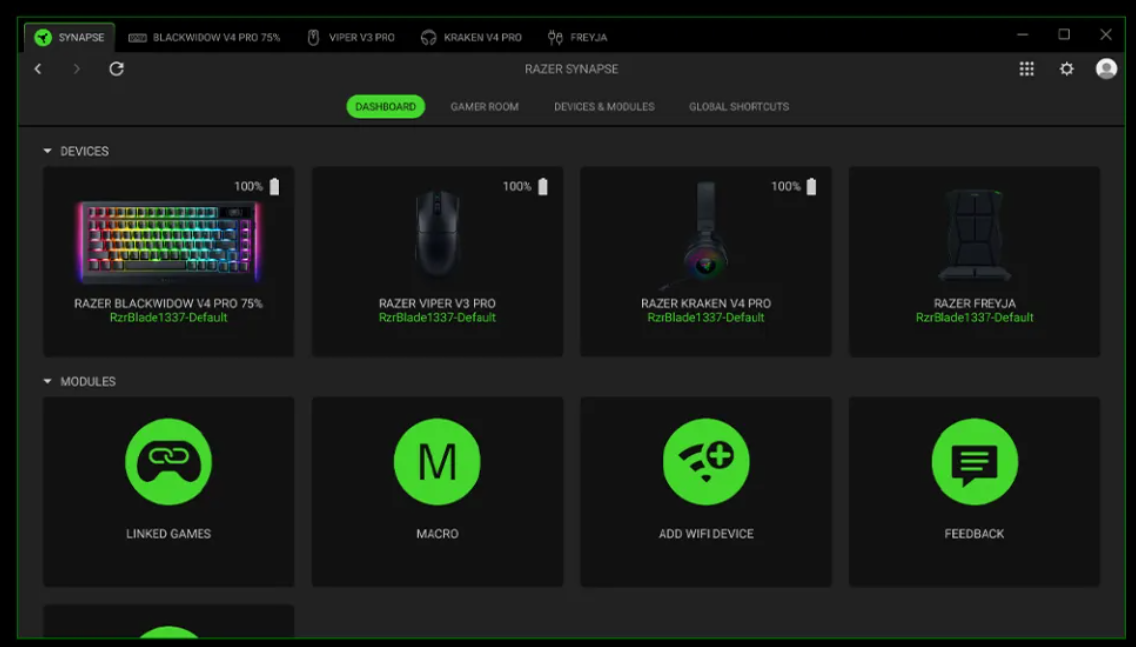This screenshot has height=647, width=1136.
Task: Open the Viper V3 Pro top tab
Action: [x=350, y=37]
